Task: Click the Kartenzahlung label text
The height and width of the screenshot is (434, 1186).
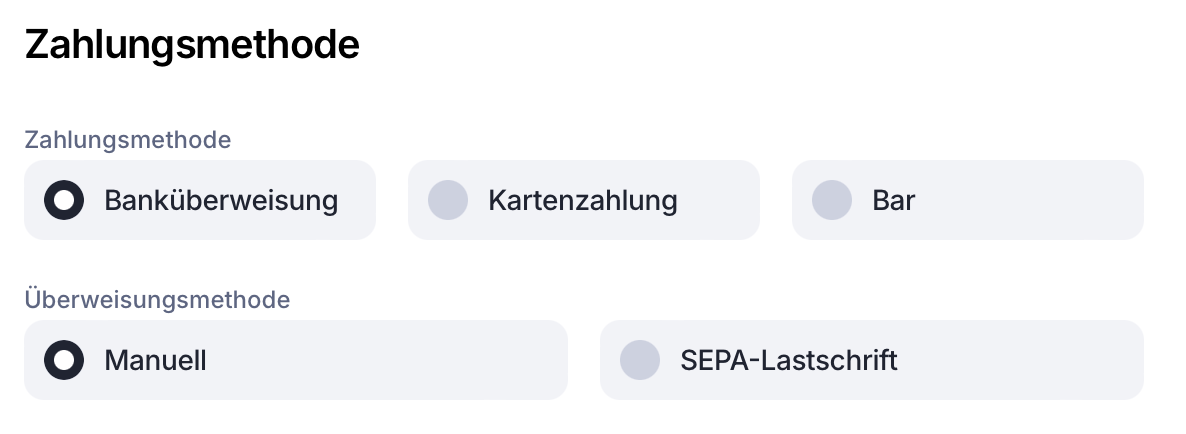Action: click(583, 200)
